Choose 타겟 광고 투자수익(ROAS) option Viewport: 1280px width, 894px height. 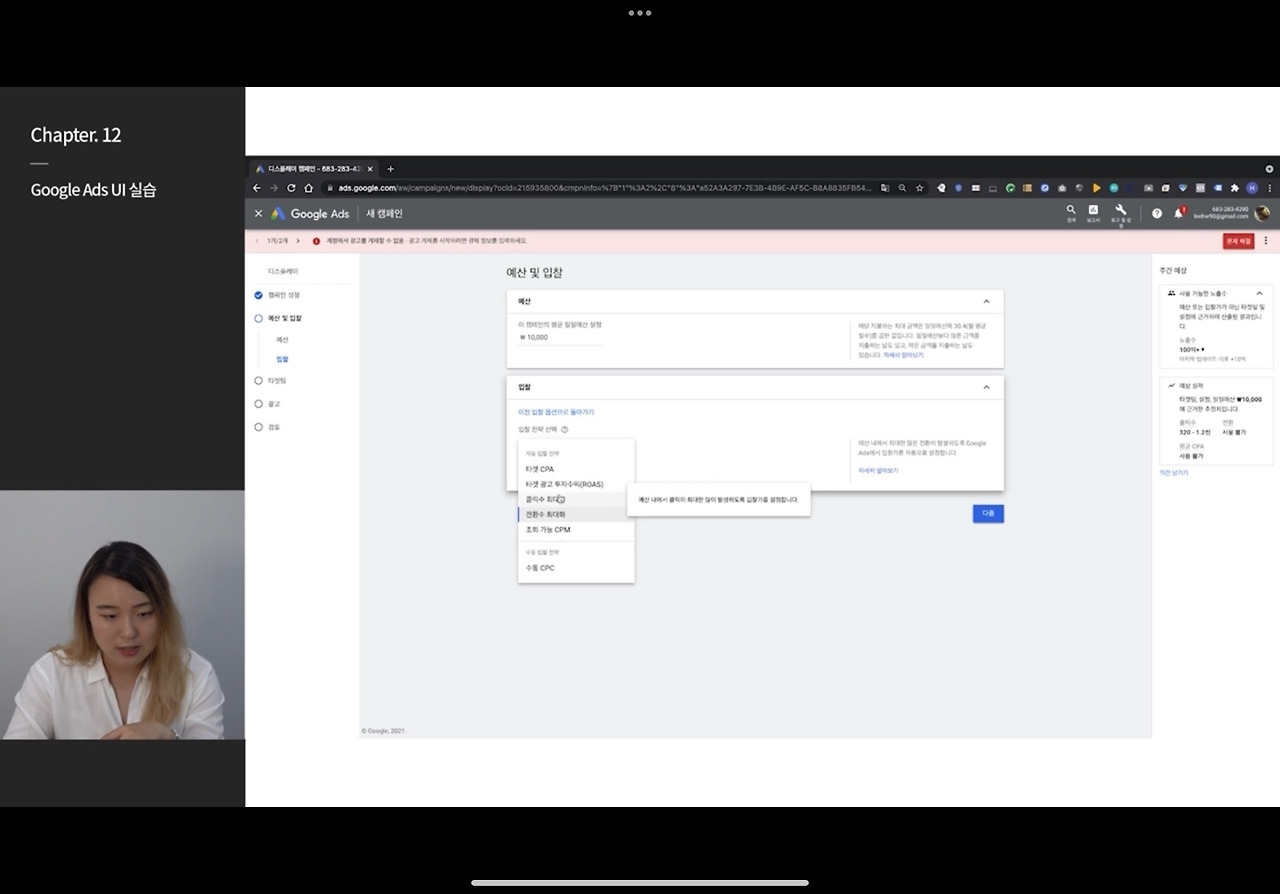tap(576, 484)
